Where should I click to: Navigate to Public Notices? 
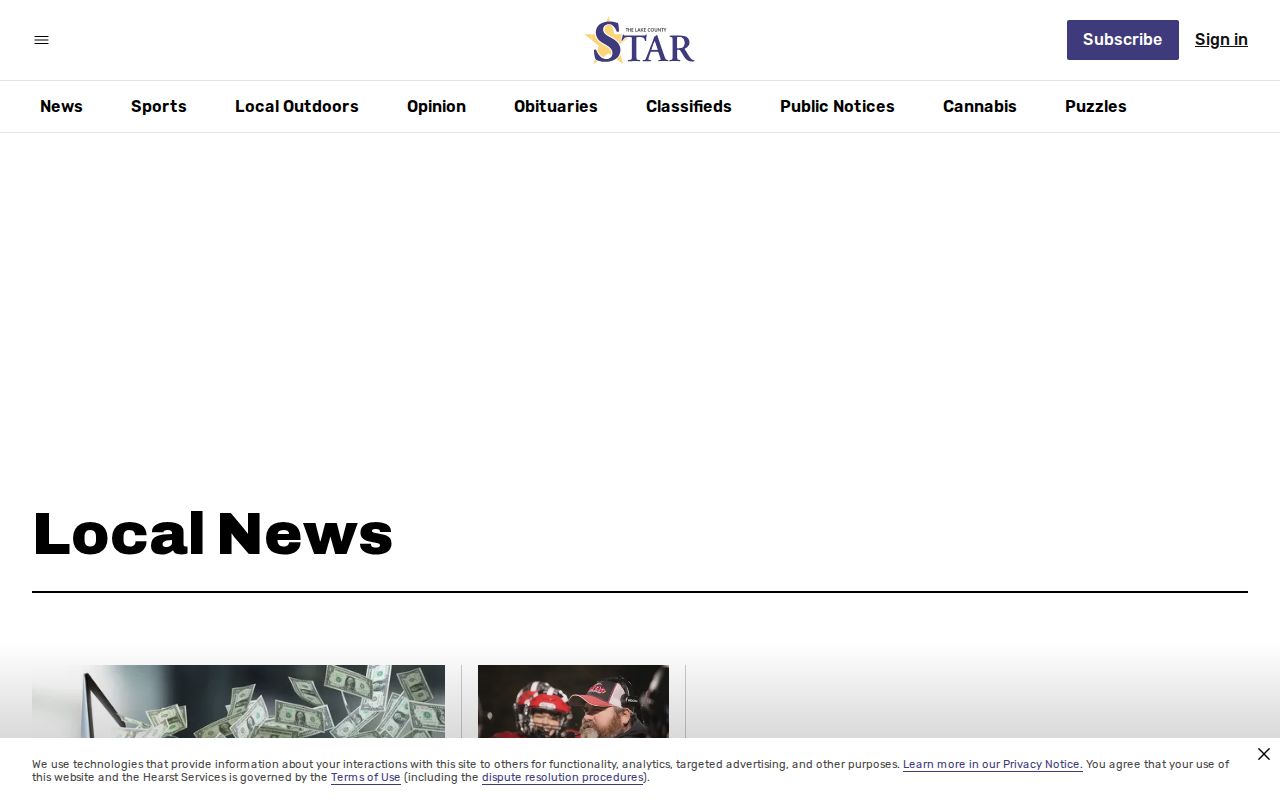(x=837, y=106)
